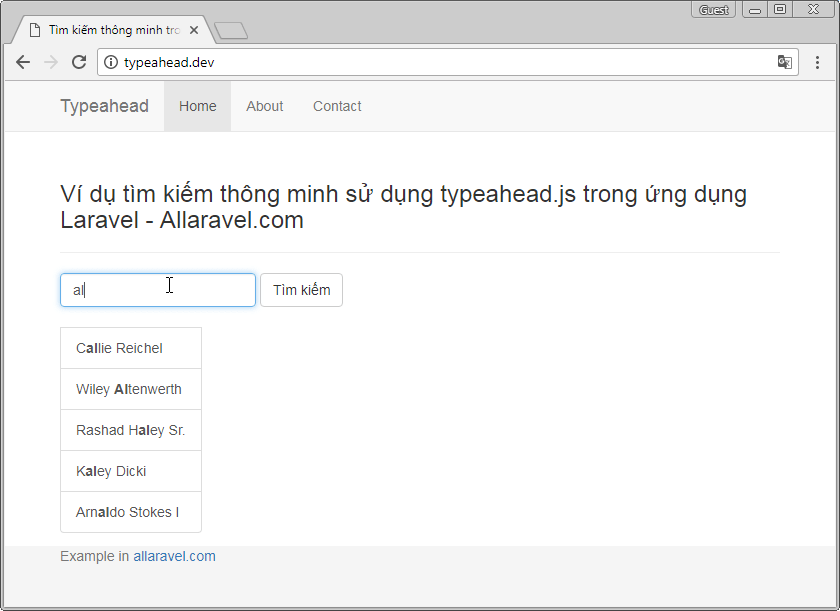840x611 pixels.
Task: Open the Chrome three-dot menu
Action: (817, 62)
